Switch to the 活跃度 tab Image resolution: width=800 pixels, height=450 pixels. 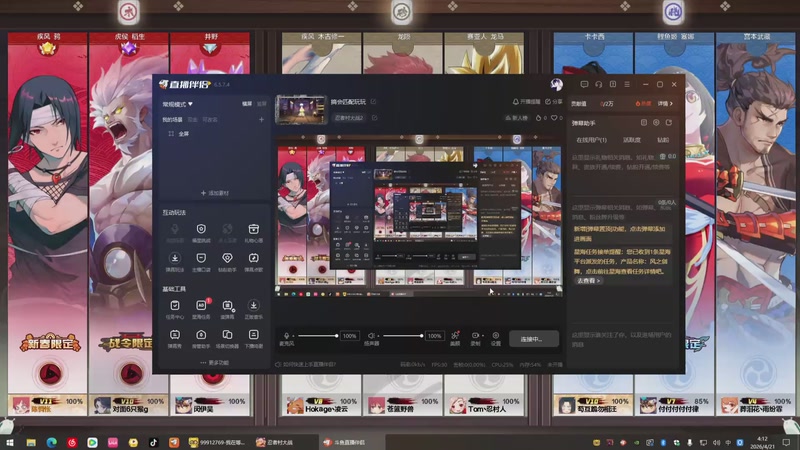click(x=632, y=140)
